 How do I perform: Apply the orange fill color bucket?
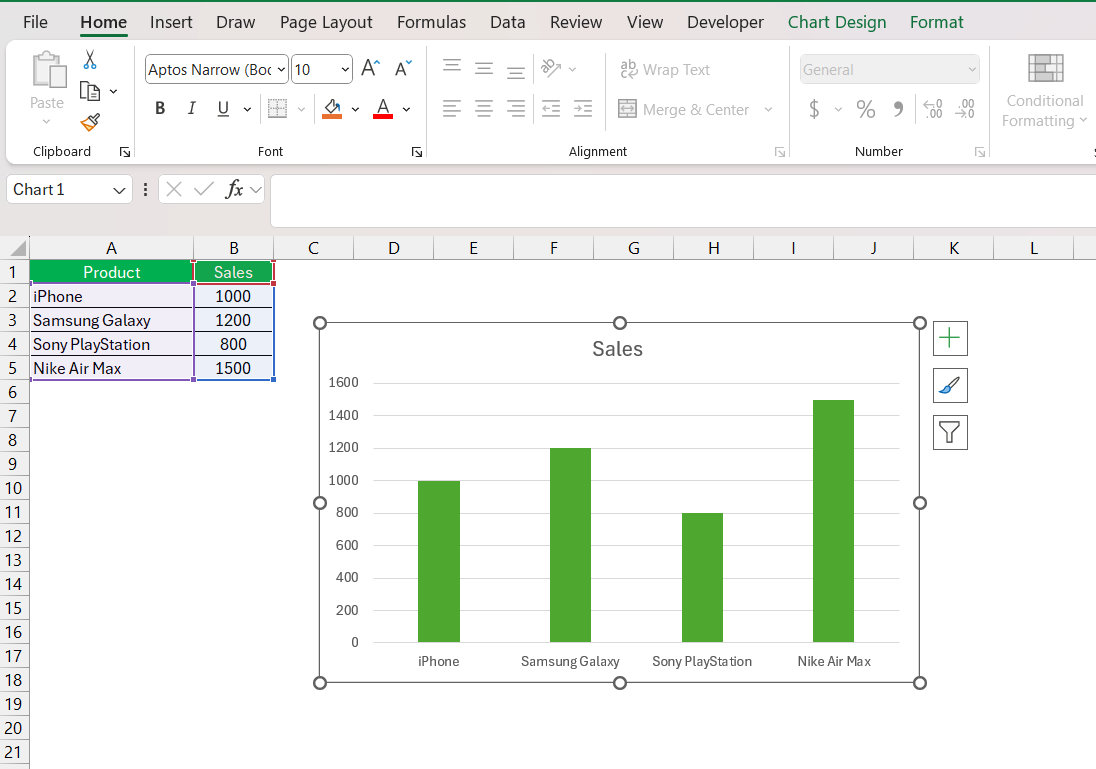click(x=332, y=108)
